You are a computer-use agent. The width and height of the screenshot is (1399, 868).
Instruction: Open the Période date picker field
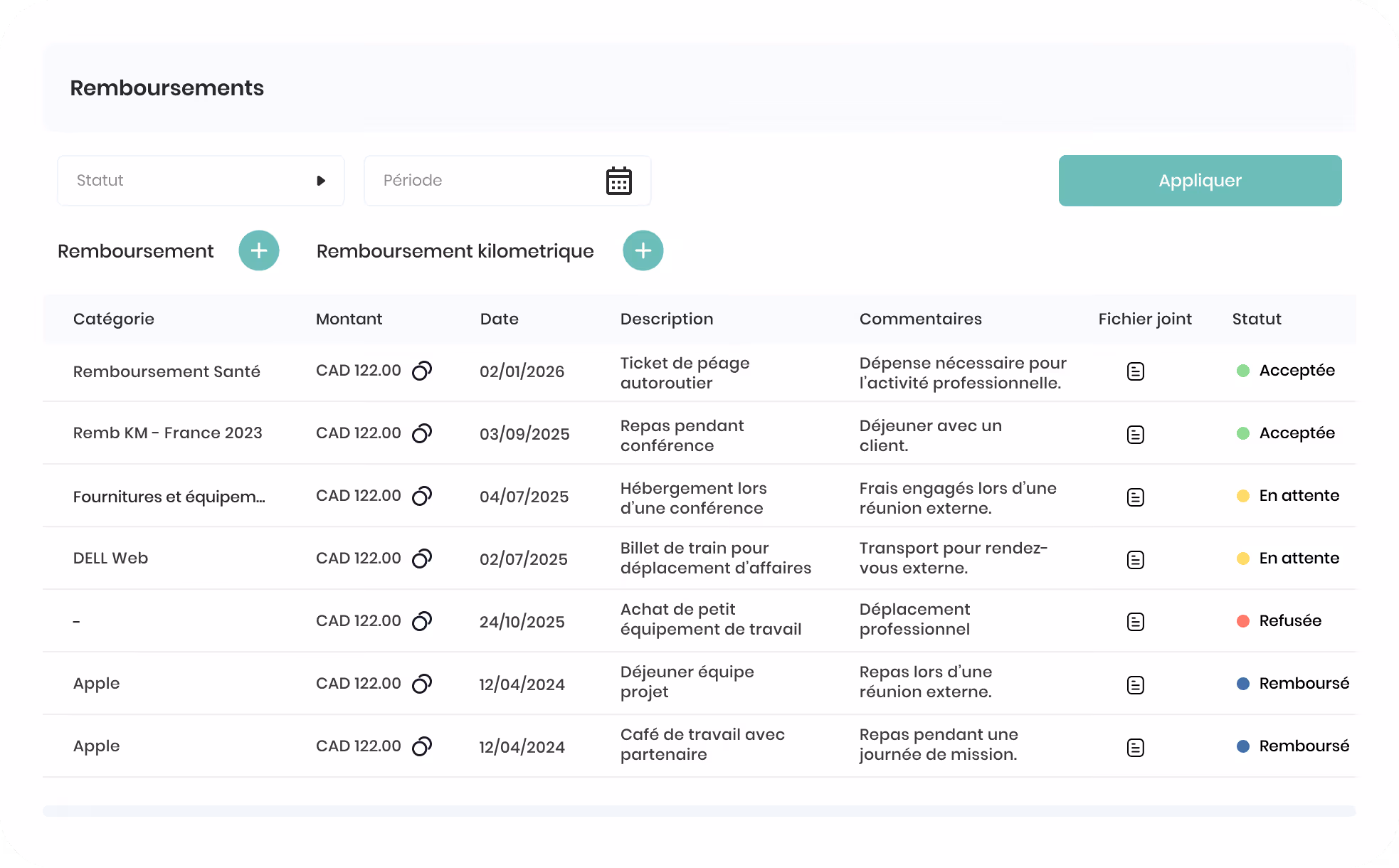(507, 181)
